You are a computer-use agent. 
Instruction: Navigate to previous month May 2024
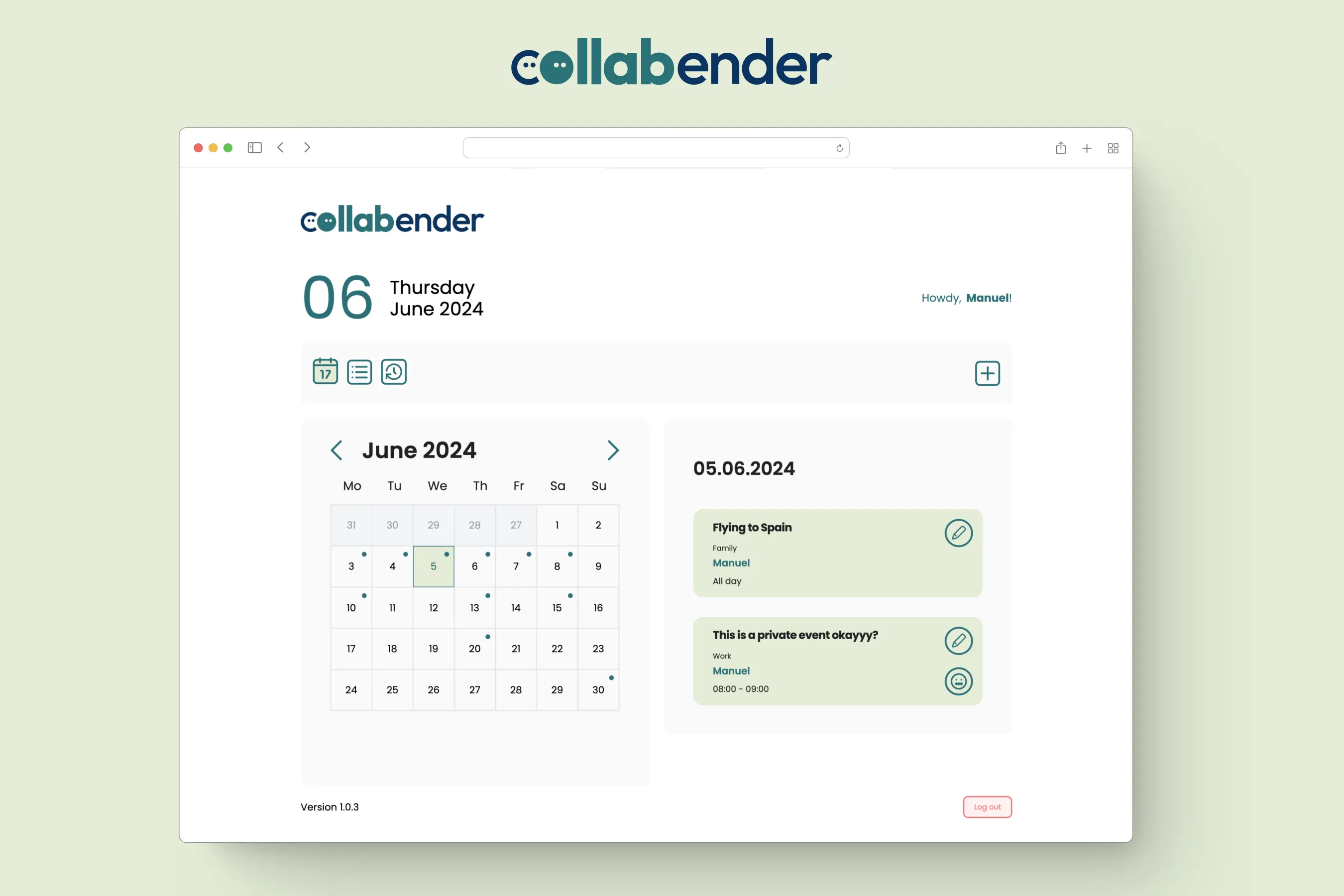click(337, 449)
